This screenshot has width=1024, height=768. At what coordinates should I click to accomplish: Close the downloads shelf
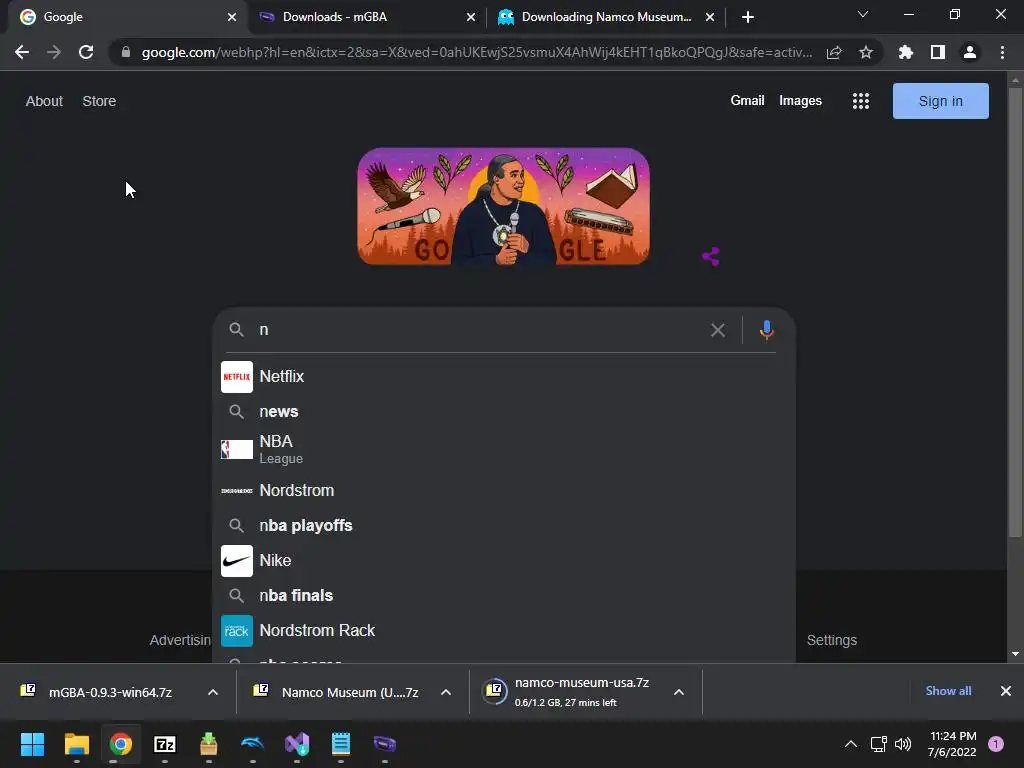click(1006, 691)
